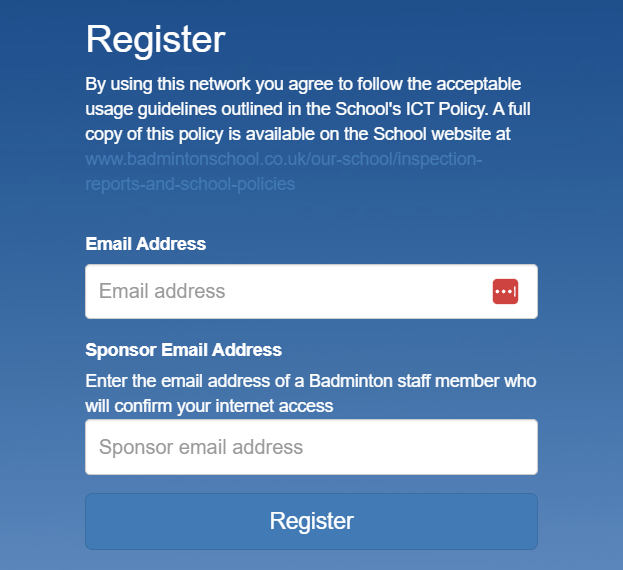Click the 'Email address' placeholder text
Screen dimensions: 623x570
(x=162, y=291)
